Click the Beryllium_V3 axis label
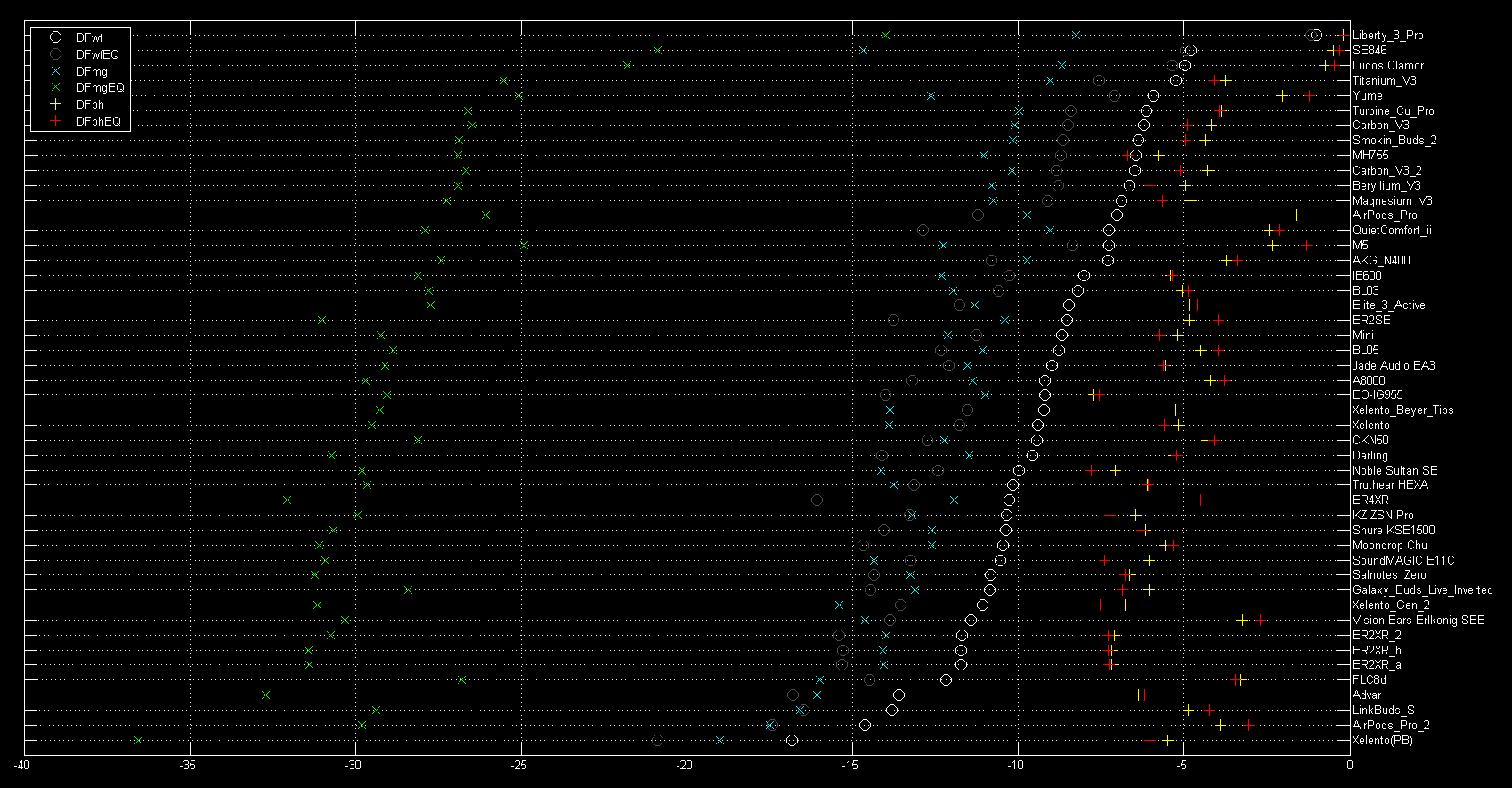1512x788 pixels. pyautogui.click(x=1386, y=185)
